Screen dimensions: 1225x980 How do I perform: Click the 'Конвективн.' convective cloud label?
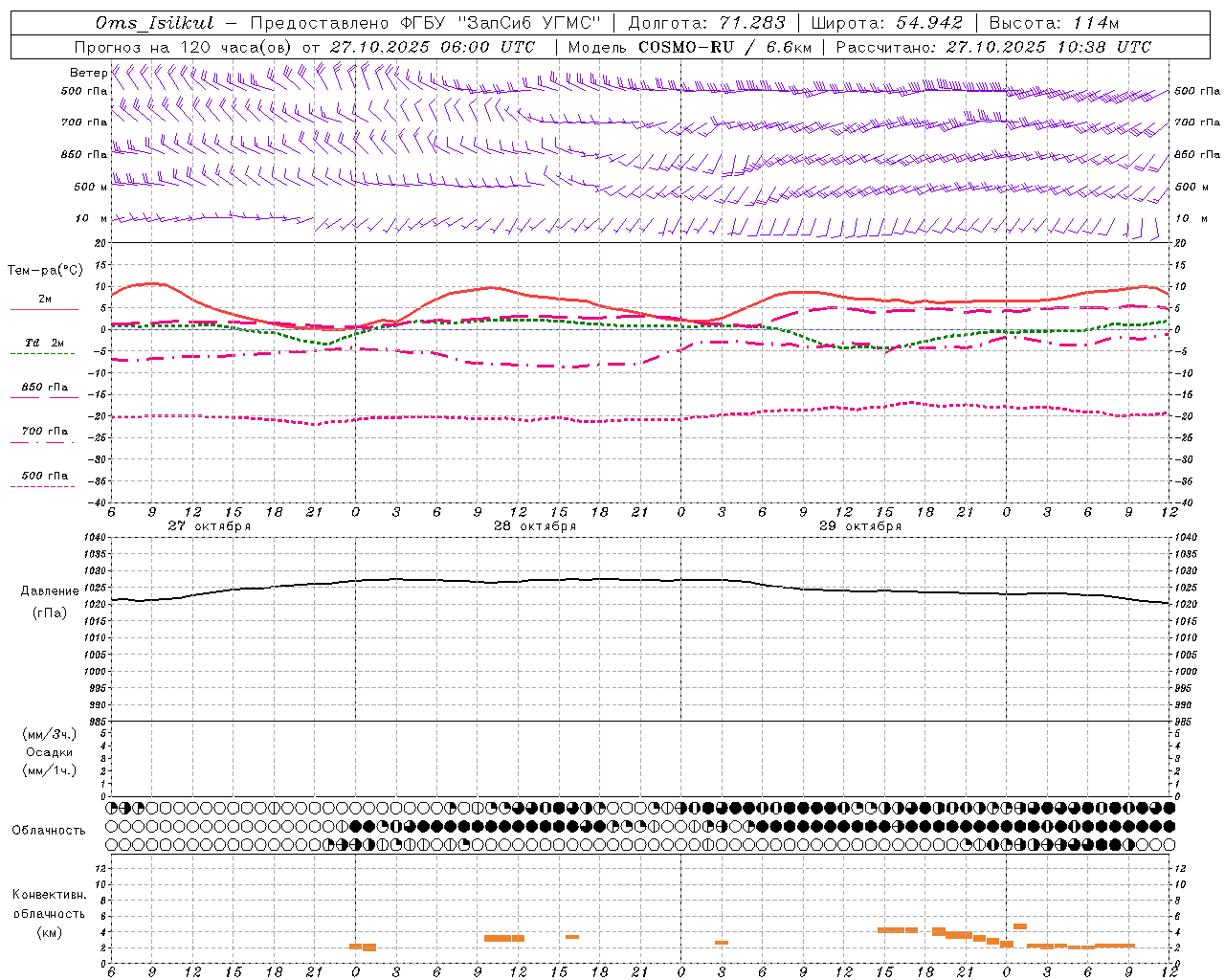(x=50, y=895)
